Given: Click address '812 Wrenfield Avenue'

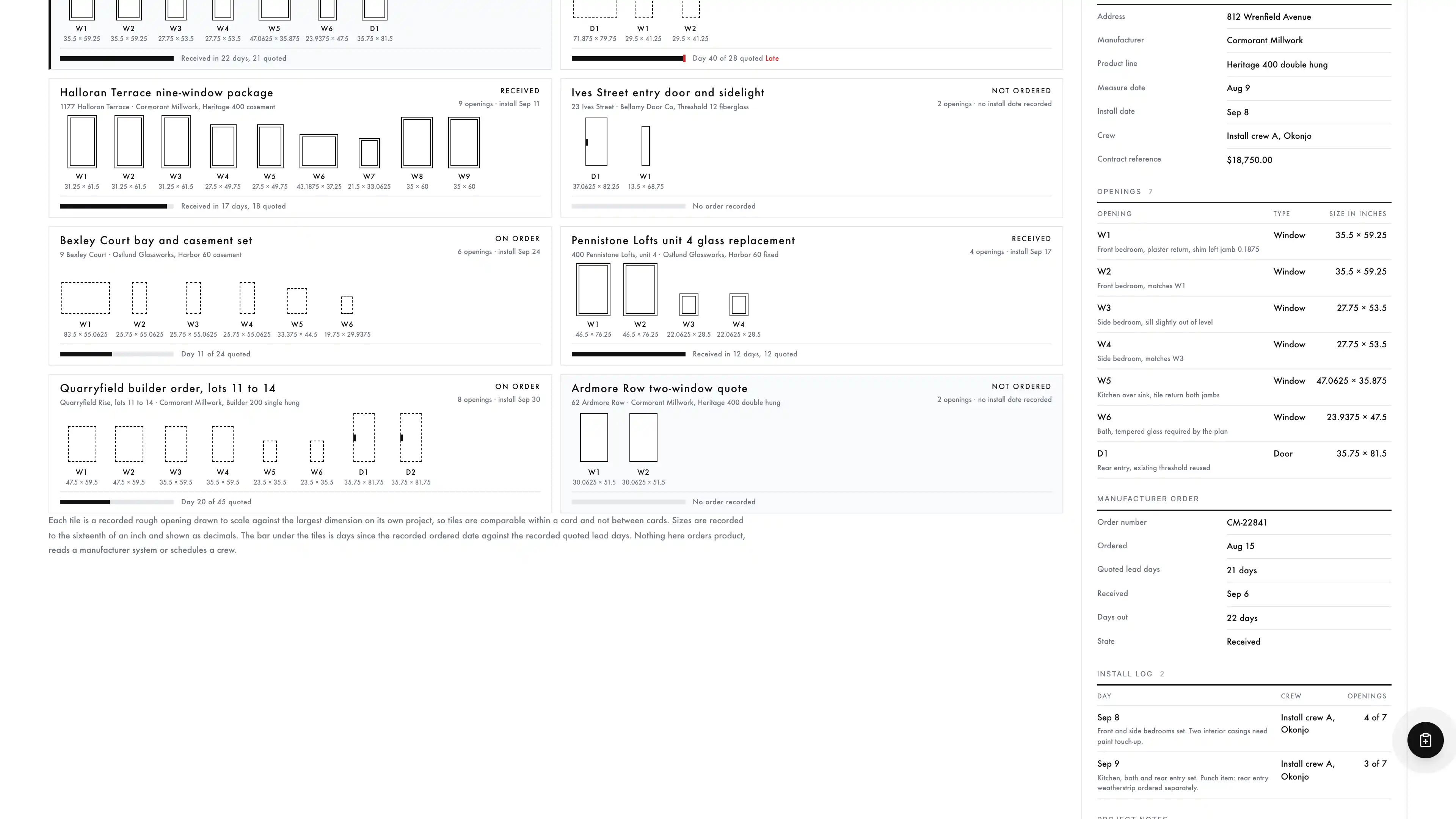Looking at the screenshot, I should click(1268, 17).
